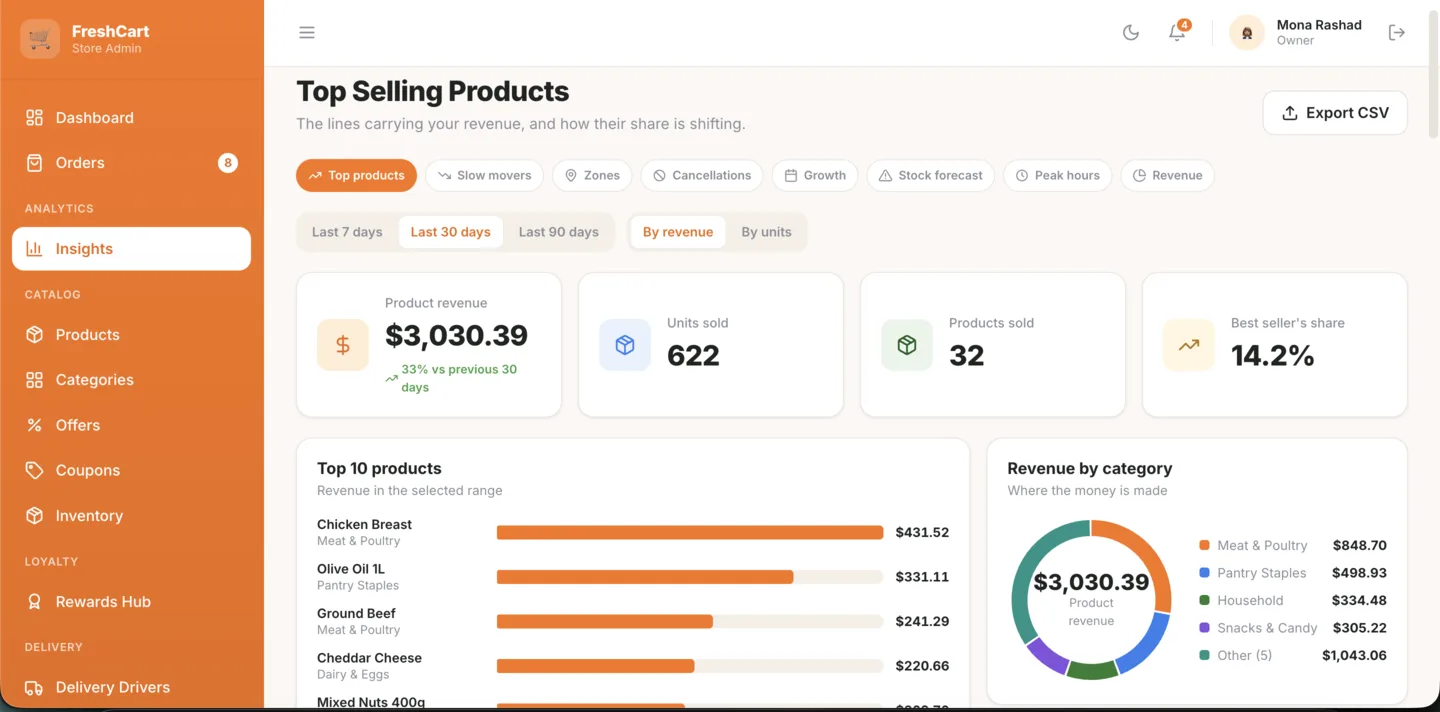The height and width of the screenshot is (712, 1440).
Task: Go to Orders in the sidebar
Action: [x=131, y=163]
